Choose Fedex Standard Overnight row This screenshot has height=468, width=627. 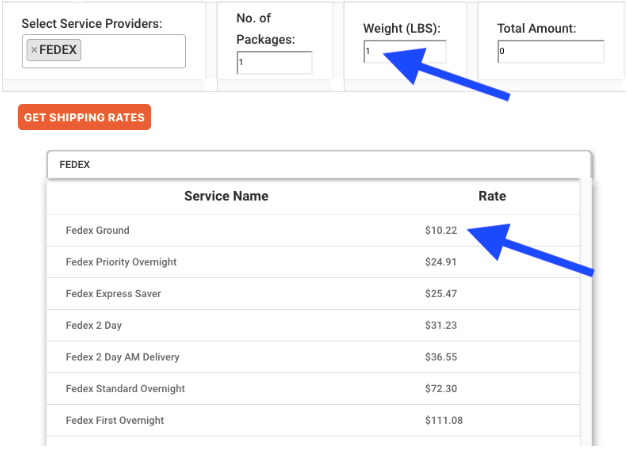313,388
